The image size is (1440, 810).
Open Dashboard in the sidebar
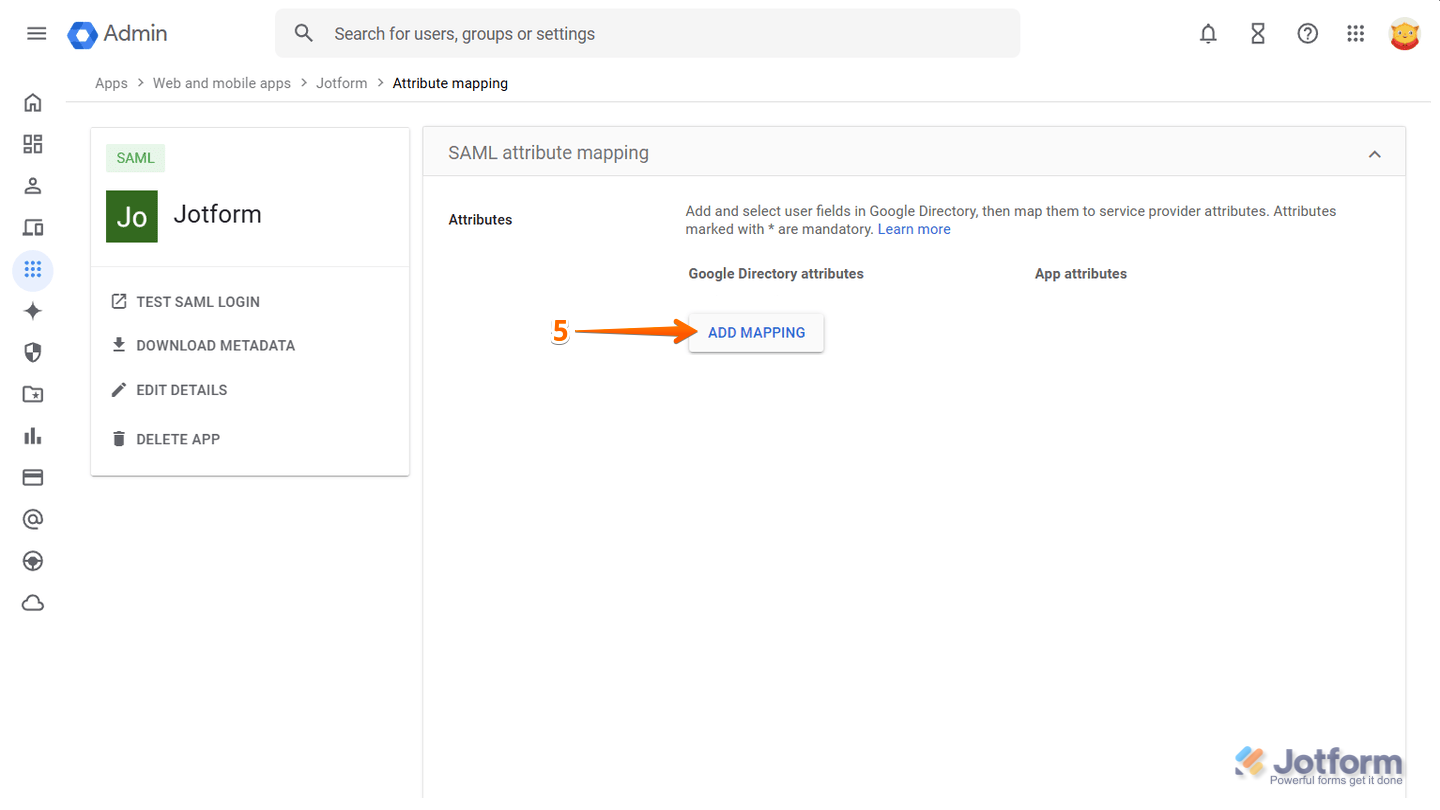pos(33,144)
